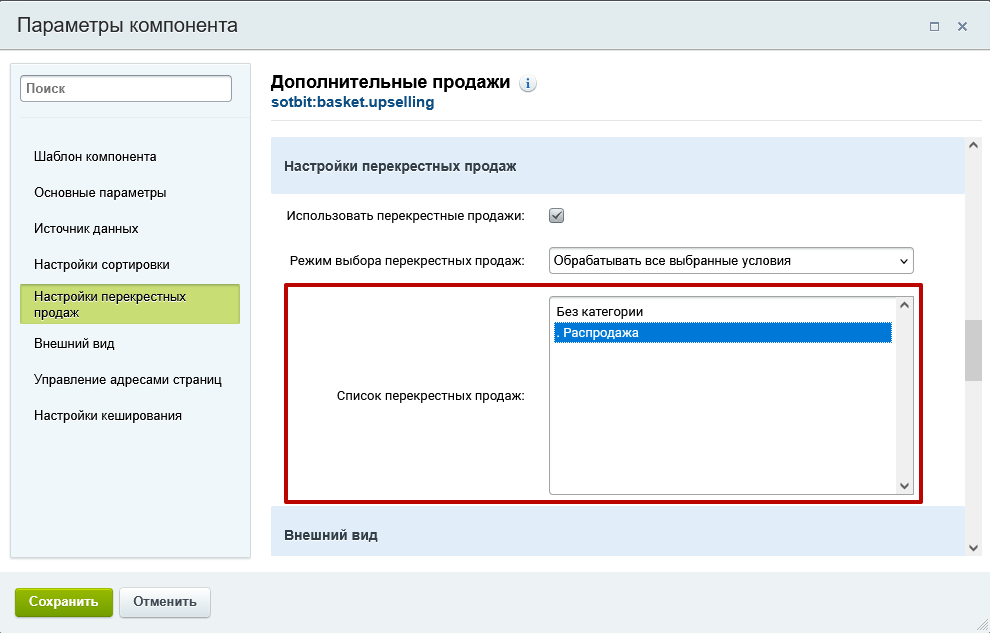Save changes with the 'Сохранить' button
This screenshot has height=633, width=990.
pyautogui.click(x=63, y=602)
